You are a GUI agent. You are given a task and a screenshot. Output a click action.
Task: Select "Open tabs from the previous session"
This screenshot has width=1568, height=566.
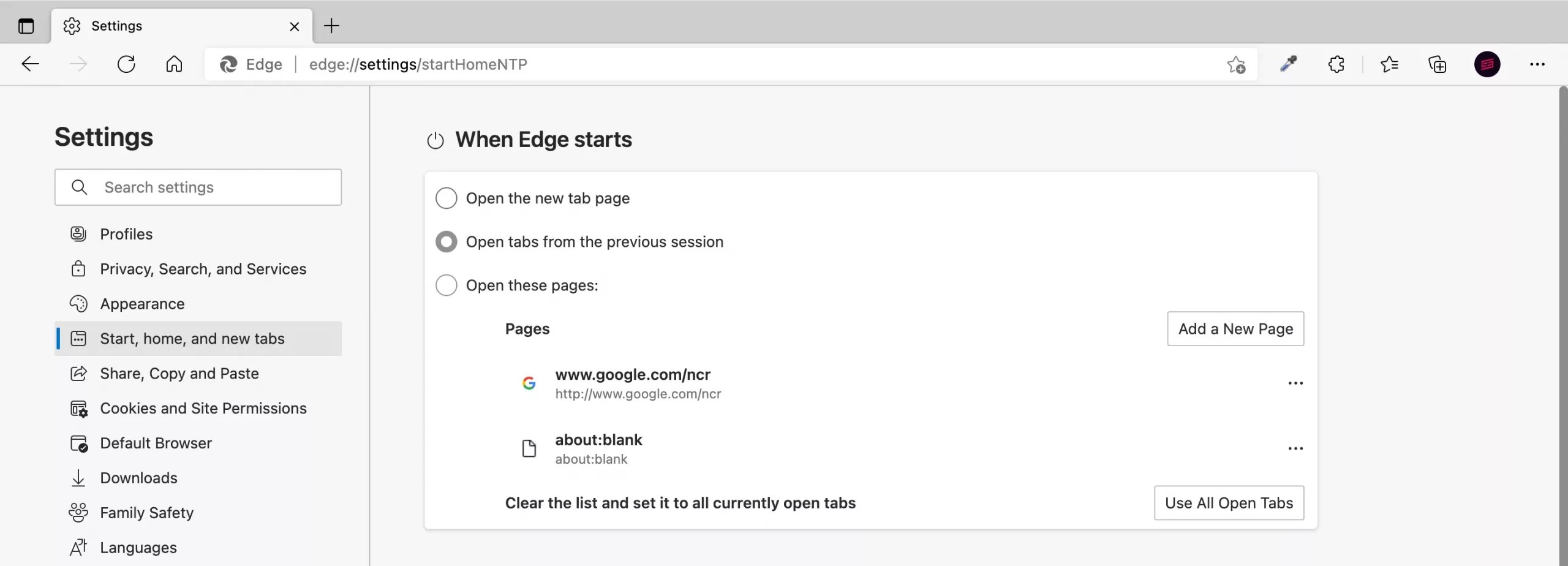pos(446,242)
